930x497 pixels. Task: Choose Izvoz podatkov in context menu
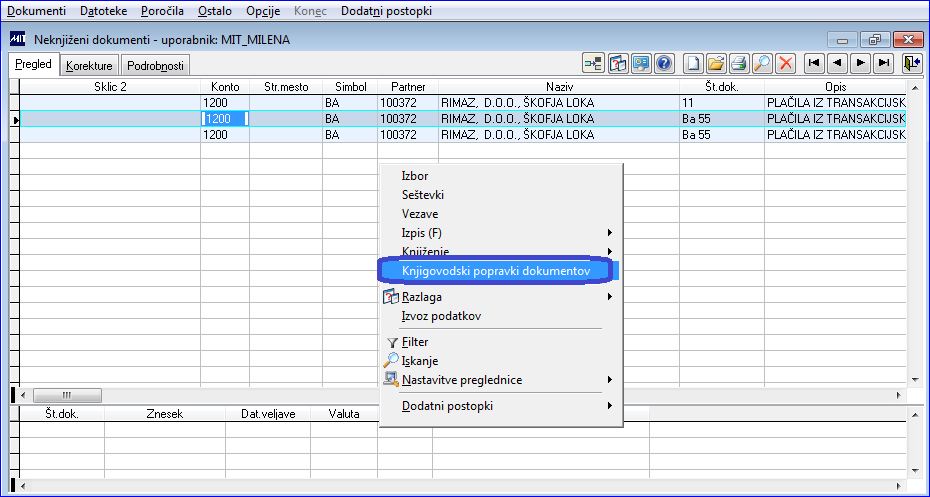[x=499, y=316]
